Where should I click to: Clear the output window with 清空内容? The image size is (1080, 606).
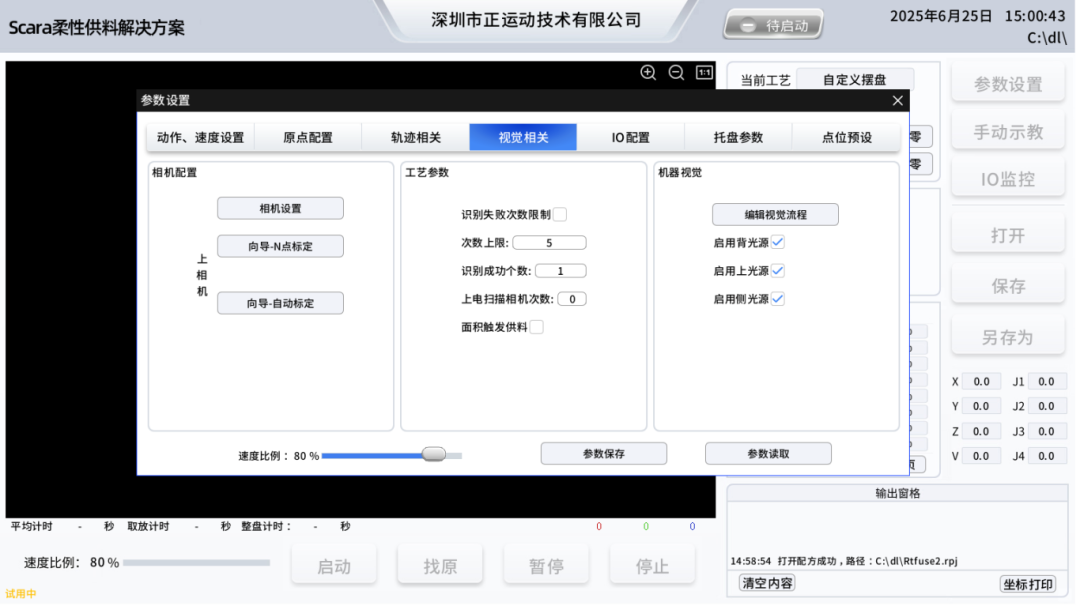click(766, 582)
